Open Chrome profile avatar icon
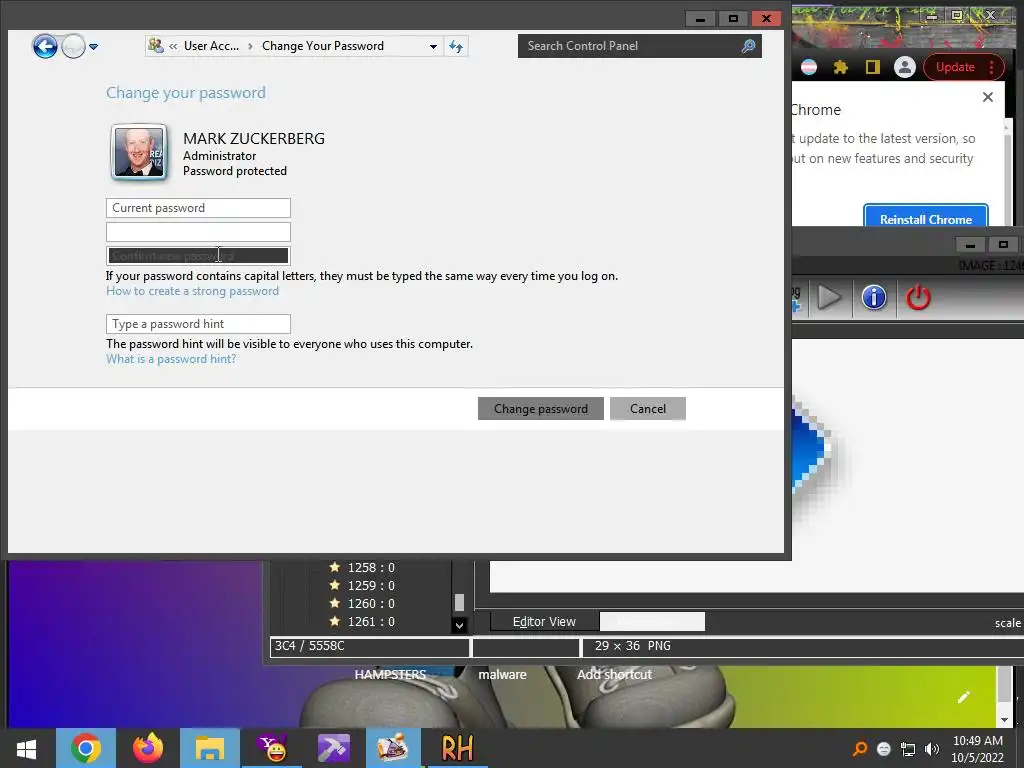Screen dimensions: 1024x768 904,67
